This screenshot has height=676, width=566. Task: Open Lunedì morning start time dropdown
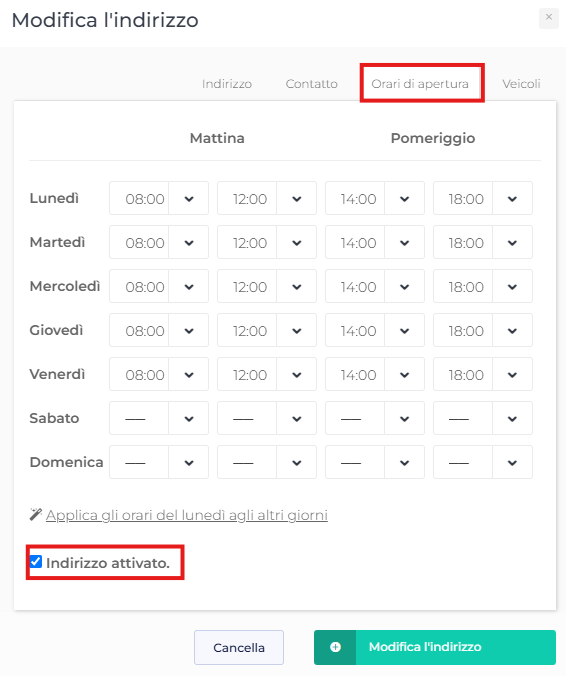(159, 198)
